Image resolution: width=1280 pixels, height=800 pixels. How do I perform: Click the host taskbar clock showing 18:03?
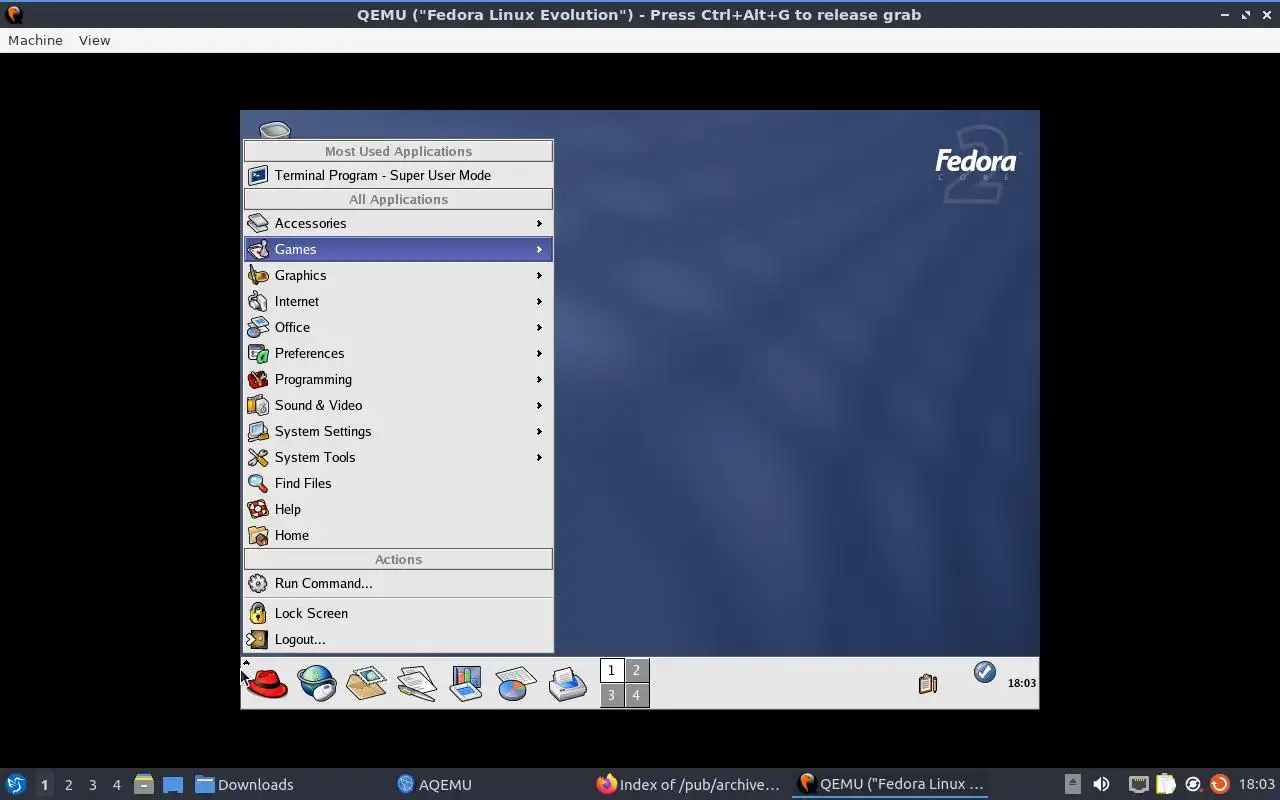pos(1256,784)
